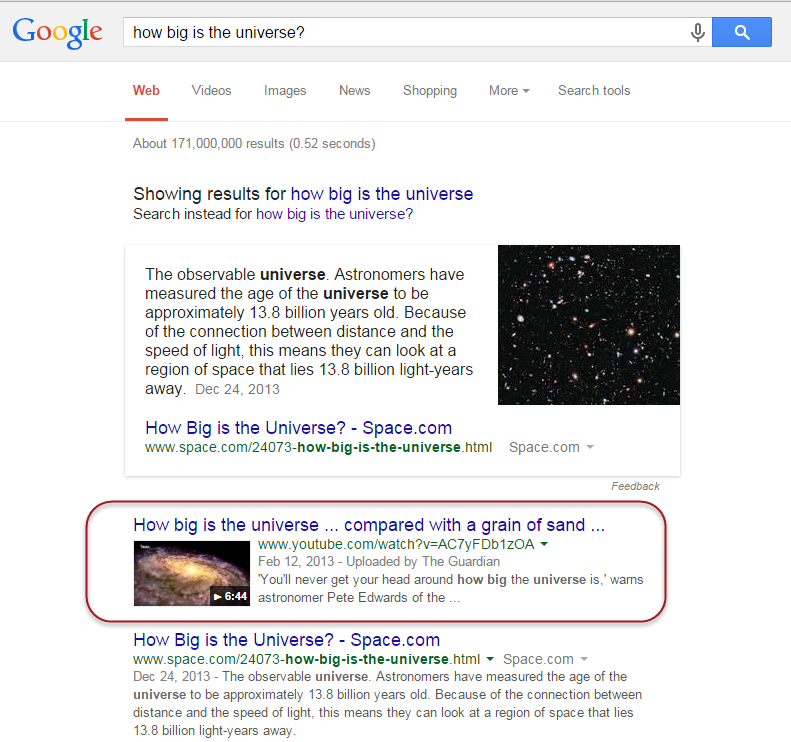Open green arrow menu beside YouTube URL

pos(544,544)
